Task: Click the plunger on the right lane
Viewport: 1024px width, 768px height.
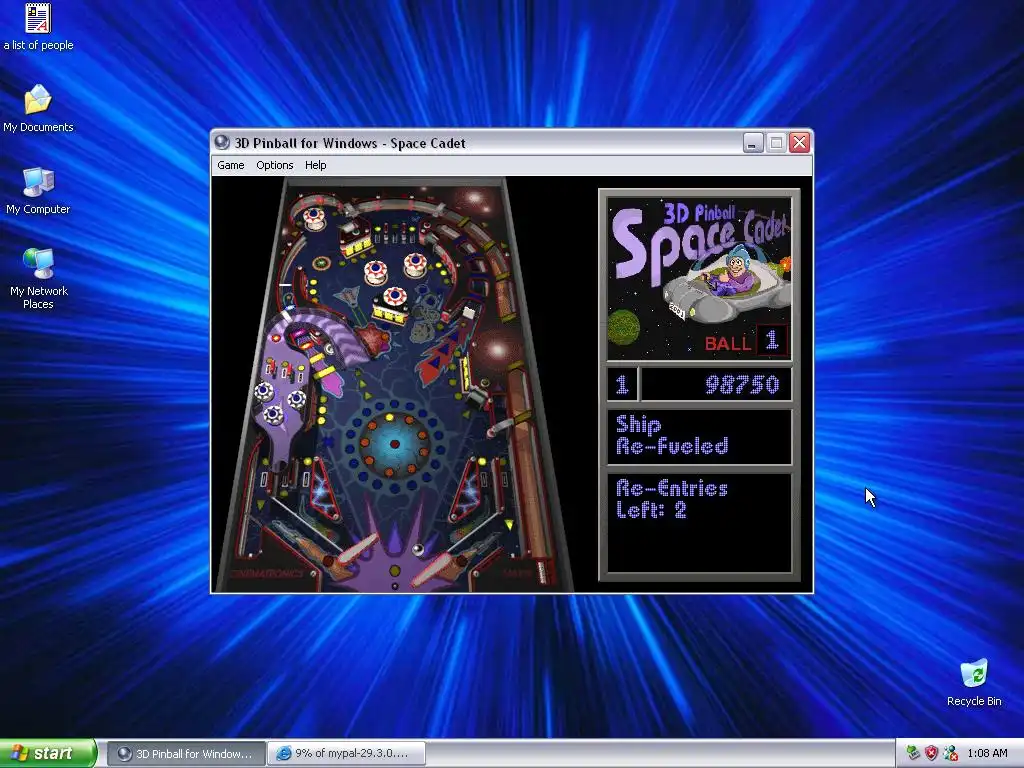Action: (x=541, y=572)
